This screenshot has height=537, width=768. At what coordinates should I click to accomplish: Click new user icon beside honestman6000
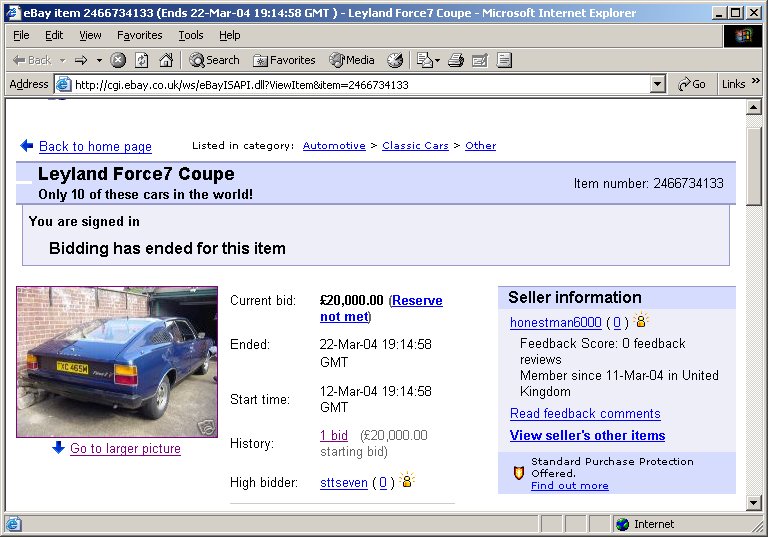pos(641,320)
